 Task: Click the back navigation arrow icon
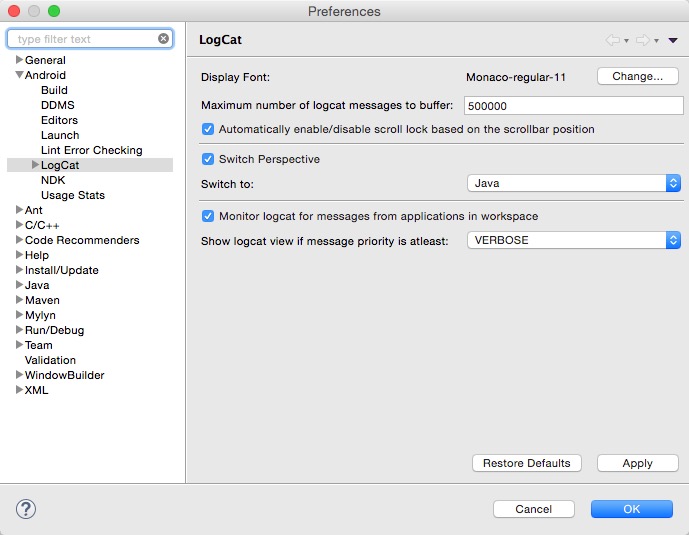613,41
